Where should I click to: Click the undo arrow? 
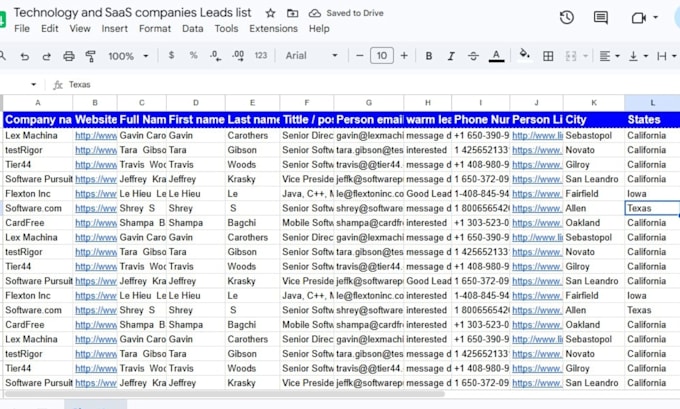(25, 56)
